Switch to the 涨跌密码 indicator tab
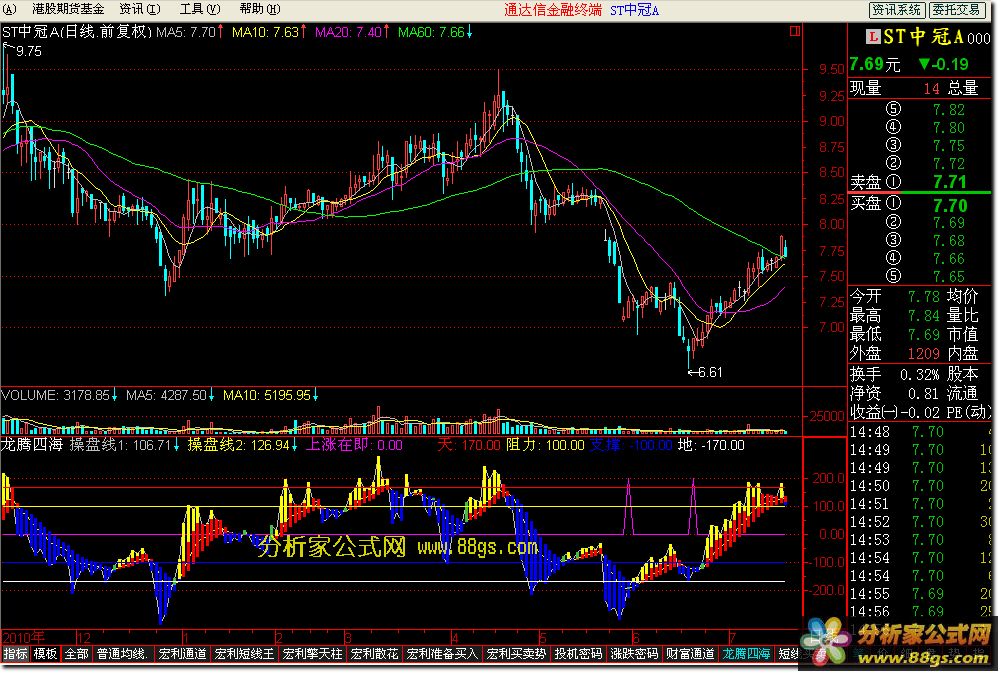1000x673 pixels. tap(634, 653)
